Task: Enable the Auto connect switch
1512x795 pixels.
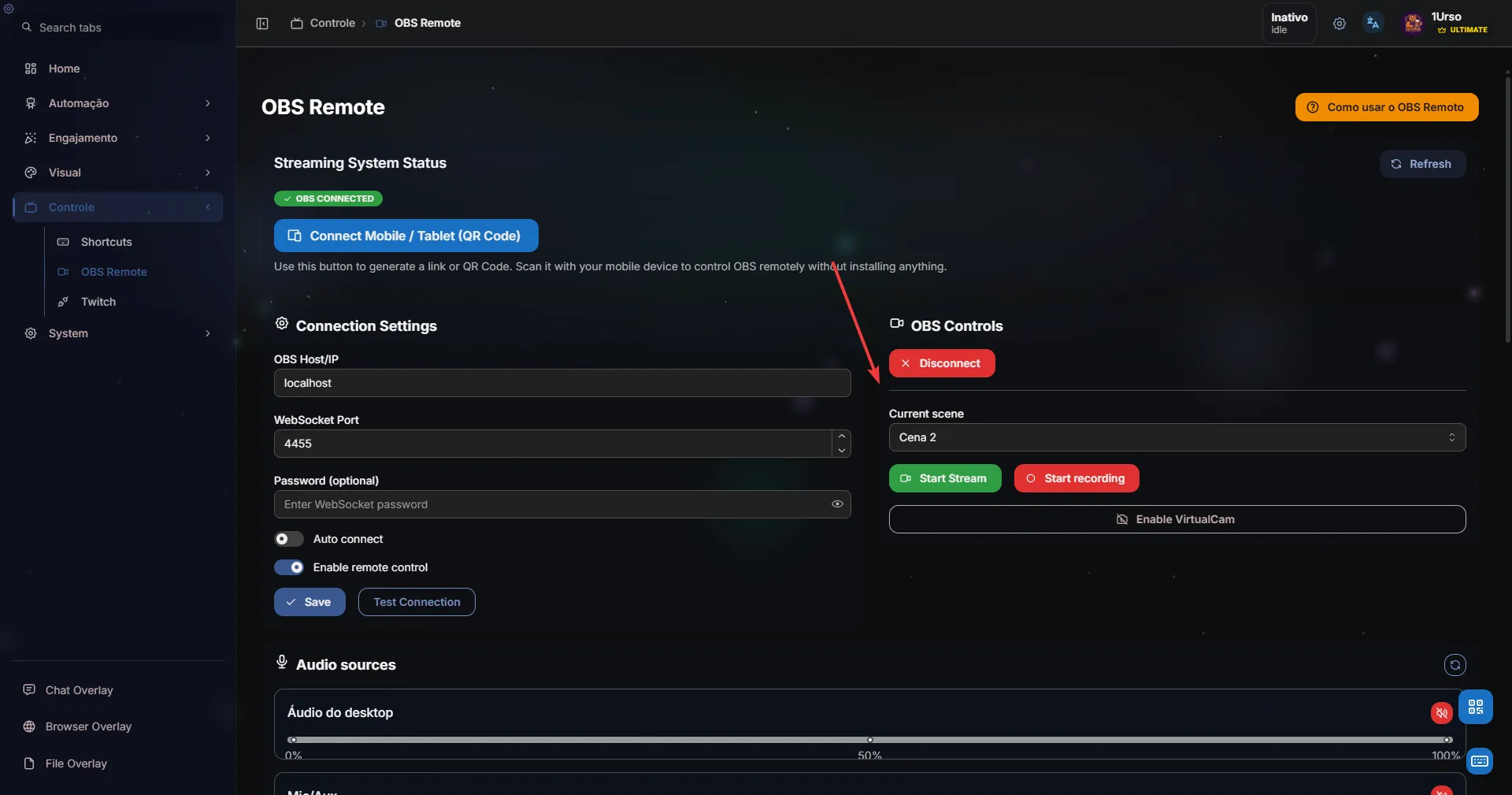Action: (x=288, y=539)
